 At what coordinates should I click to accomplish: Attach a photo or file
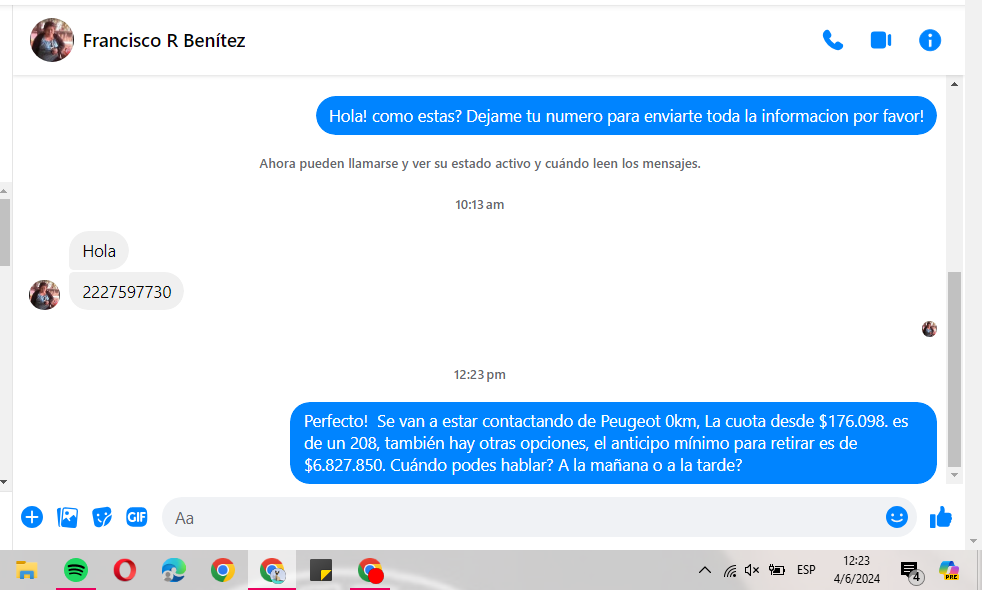pos(67,517)
